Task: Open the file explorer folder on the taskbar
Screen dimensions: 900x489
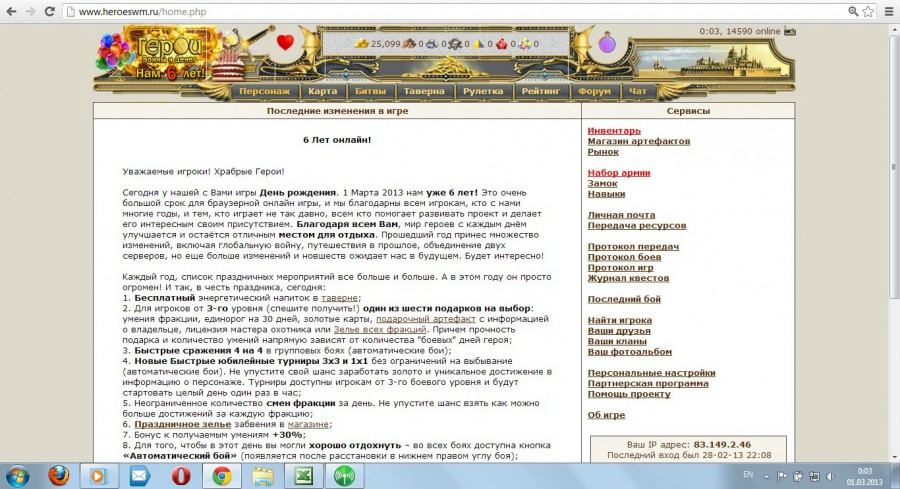Action: coord(263,476)
